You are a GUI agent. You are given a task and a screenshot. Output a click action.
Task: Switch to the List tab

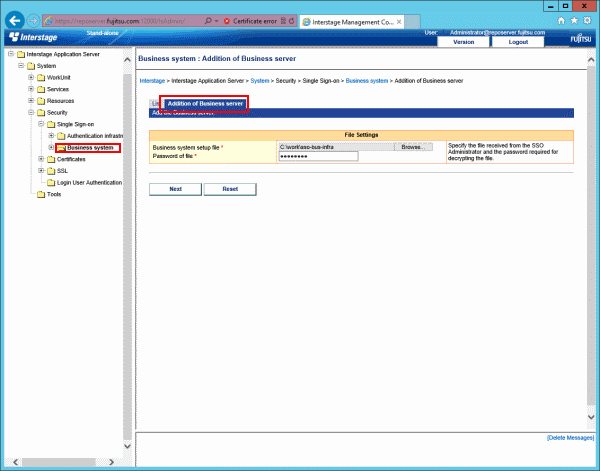point(155,104)
